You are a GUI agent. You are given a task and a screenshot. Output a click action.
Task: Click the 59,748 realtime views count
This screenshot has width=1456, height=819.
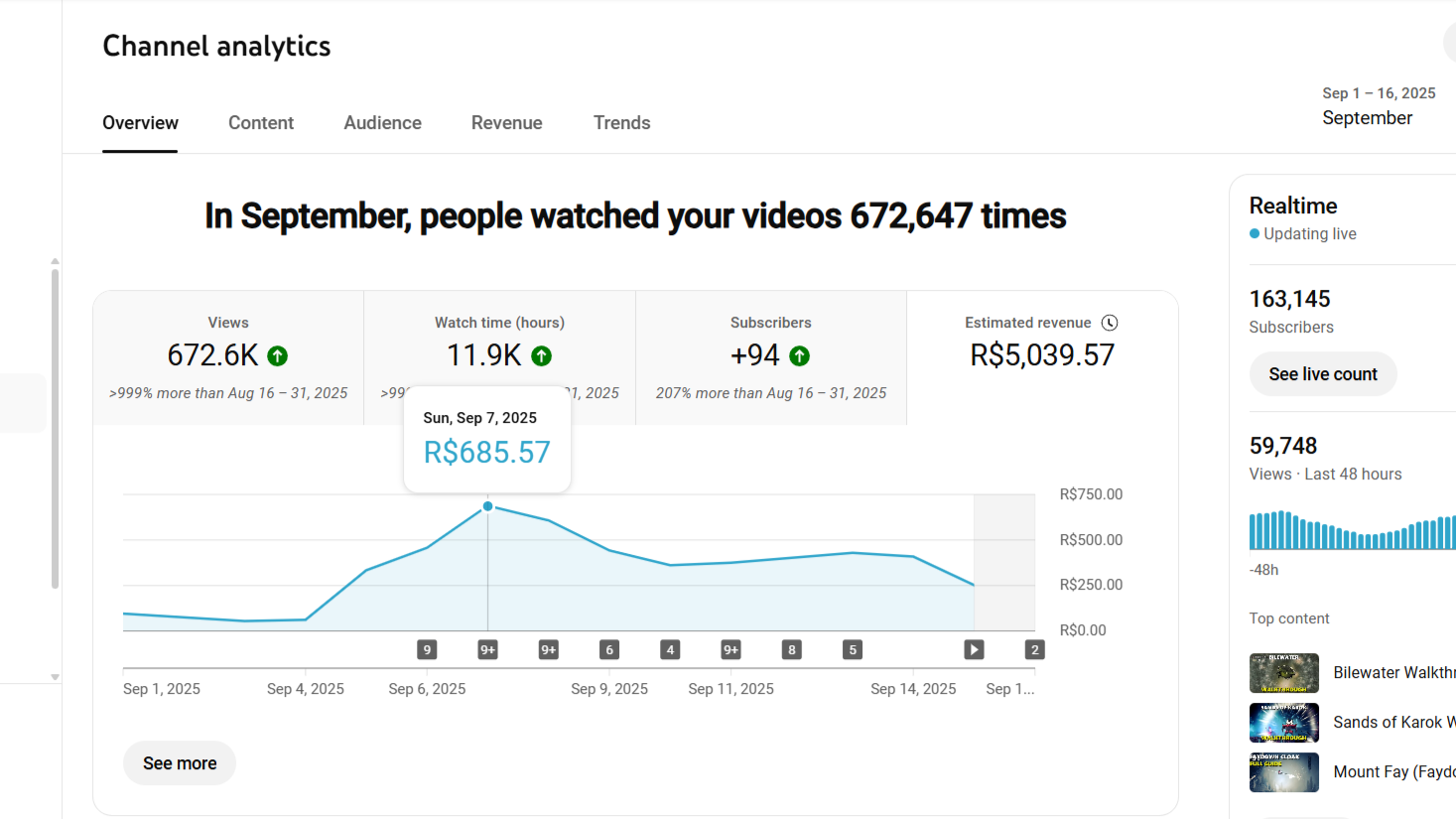[x=1283, y=446]
